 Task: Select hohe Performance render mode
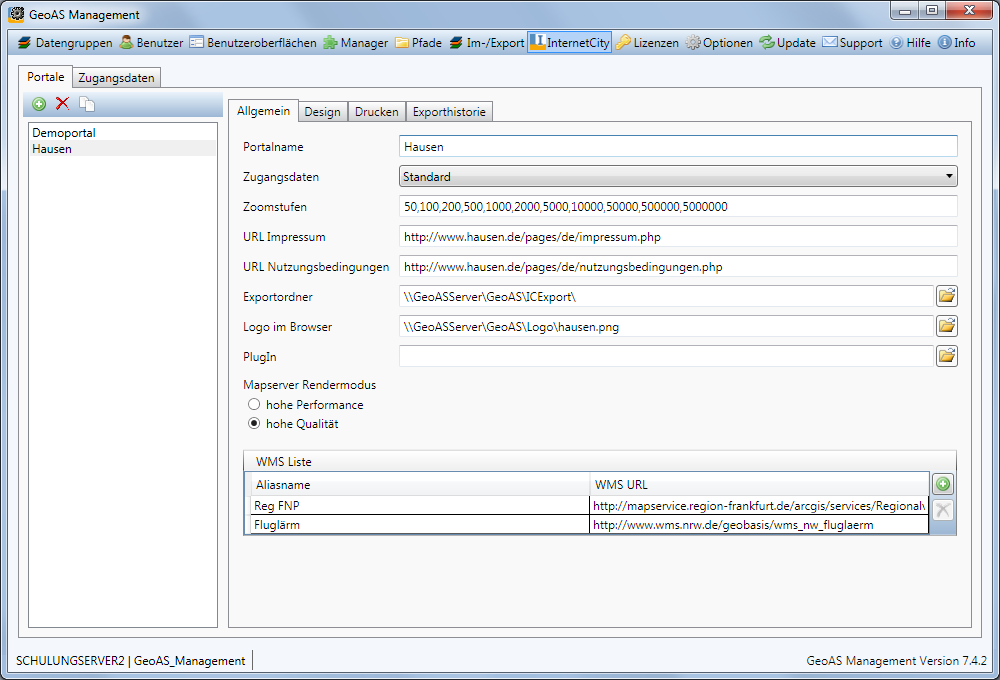coord(254,405)
